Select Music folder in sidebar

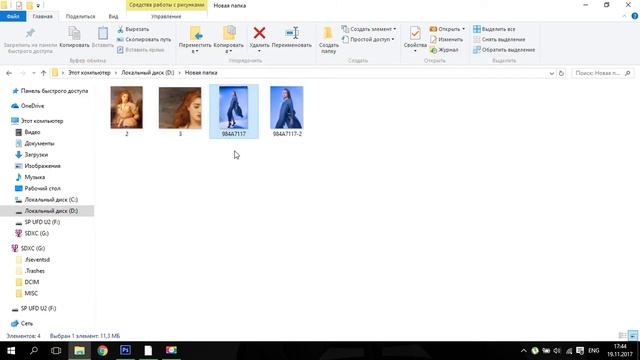click(x=30, y=177)
